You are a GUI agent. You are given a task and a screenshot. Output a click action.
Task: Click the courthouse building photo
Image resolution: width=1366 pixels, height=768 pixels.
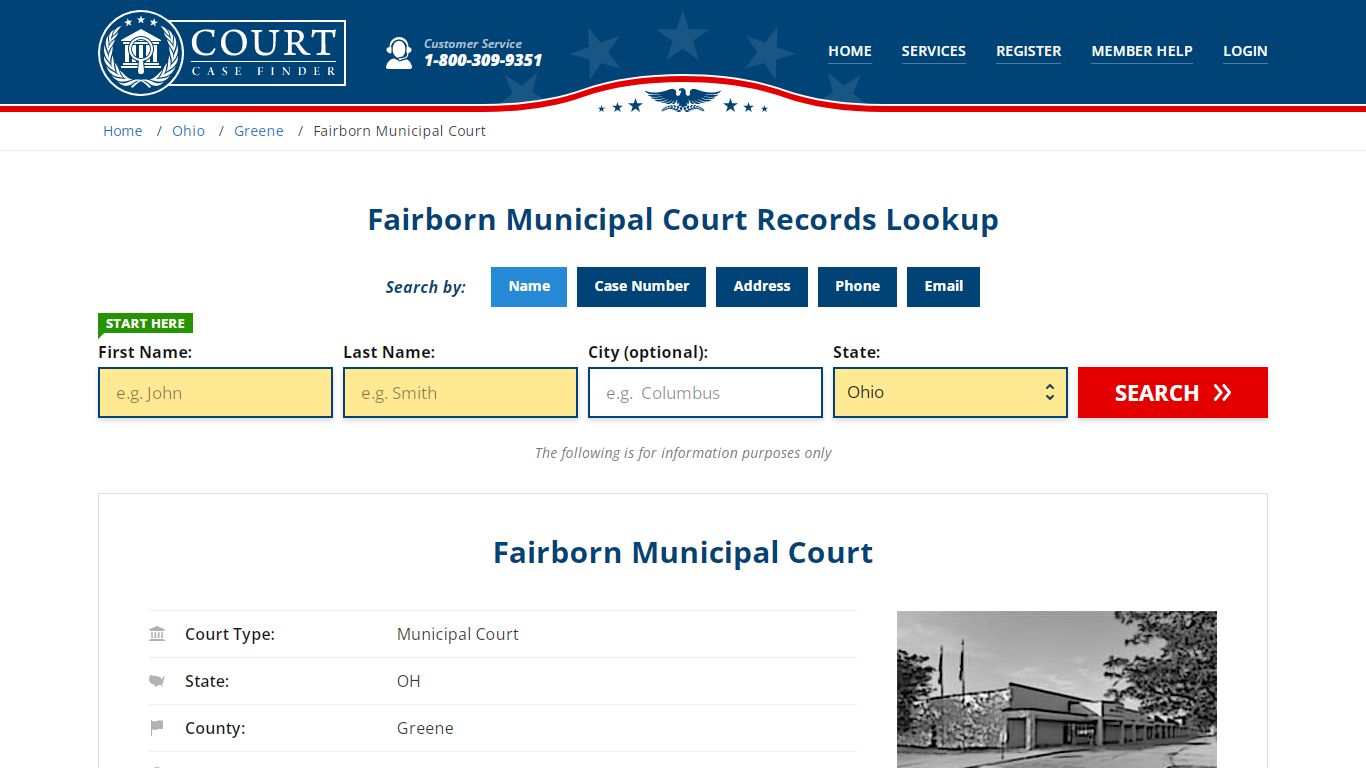coord(1057,690)
